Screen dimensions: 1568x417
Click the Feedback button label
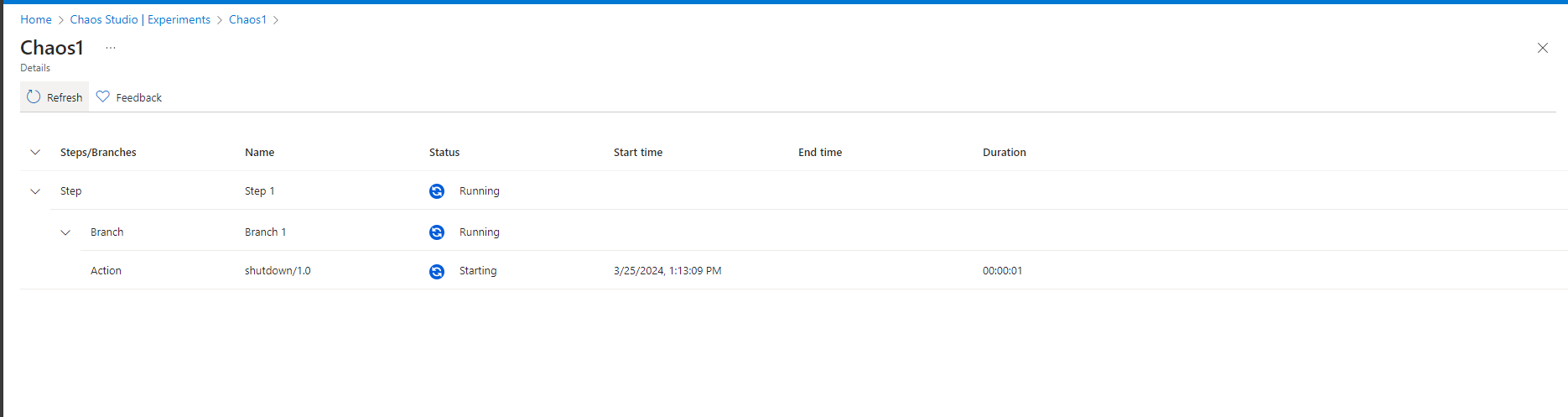(139, 97)
